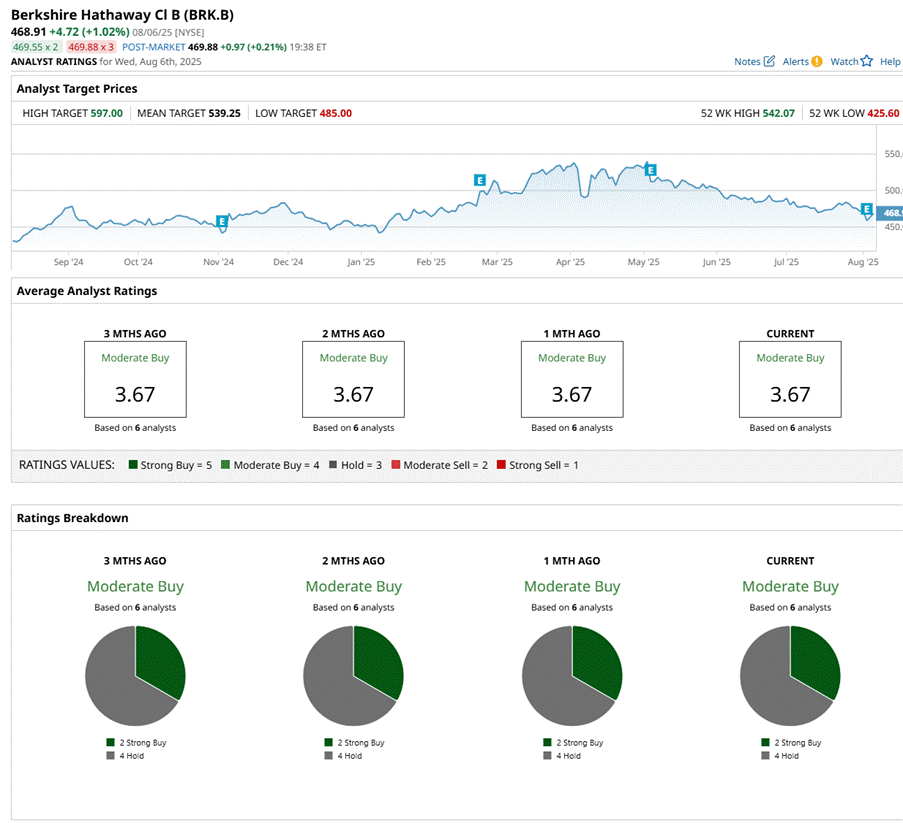Click the '2 Strong Buy' legend under 2 MTHS AGO pie
This screenshot has height=823, width=903.
pyautogui.click(x=355, y=742)
